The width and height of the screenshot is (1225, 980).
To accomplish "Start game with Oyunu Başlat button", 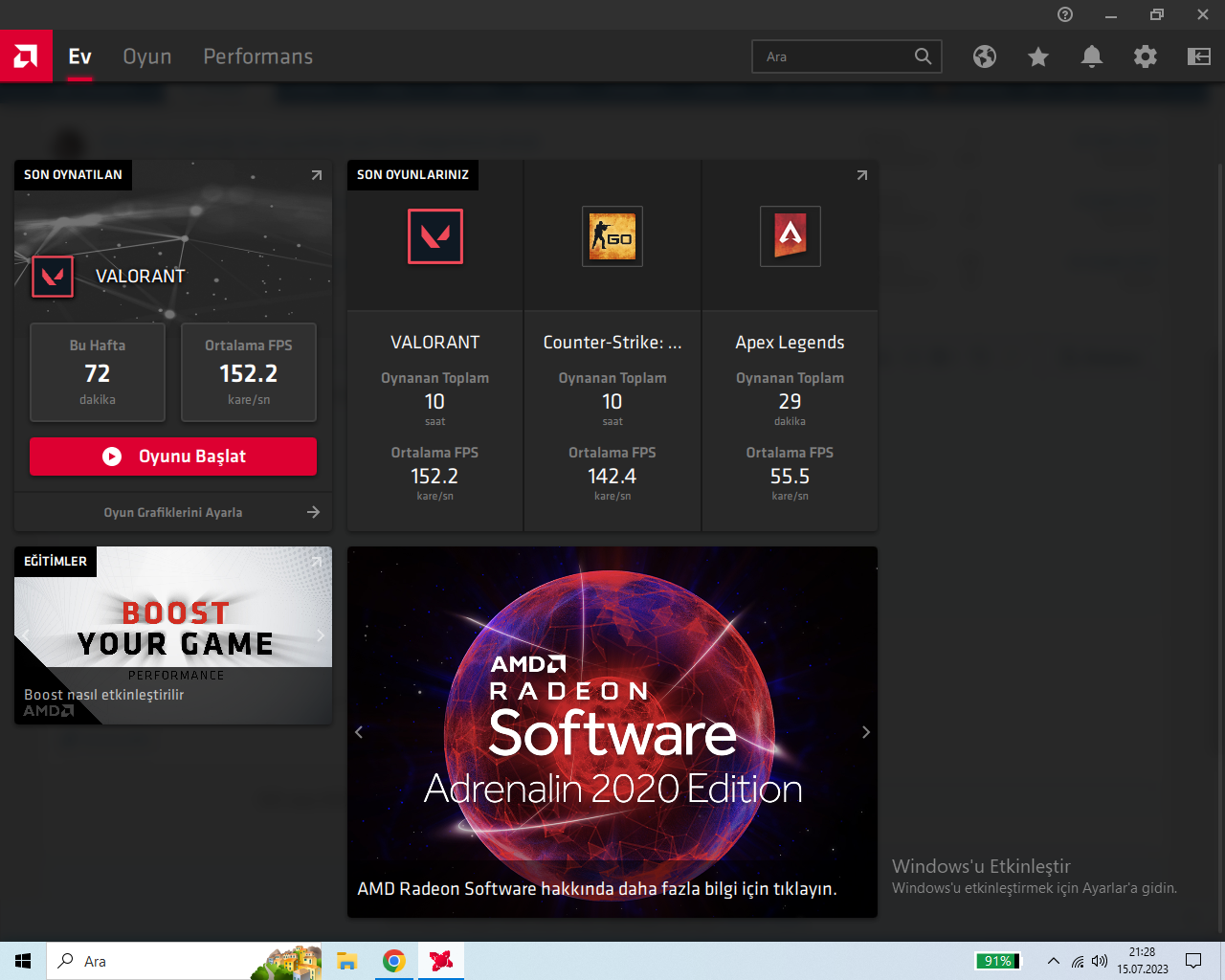I will click(173, 457).
